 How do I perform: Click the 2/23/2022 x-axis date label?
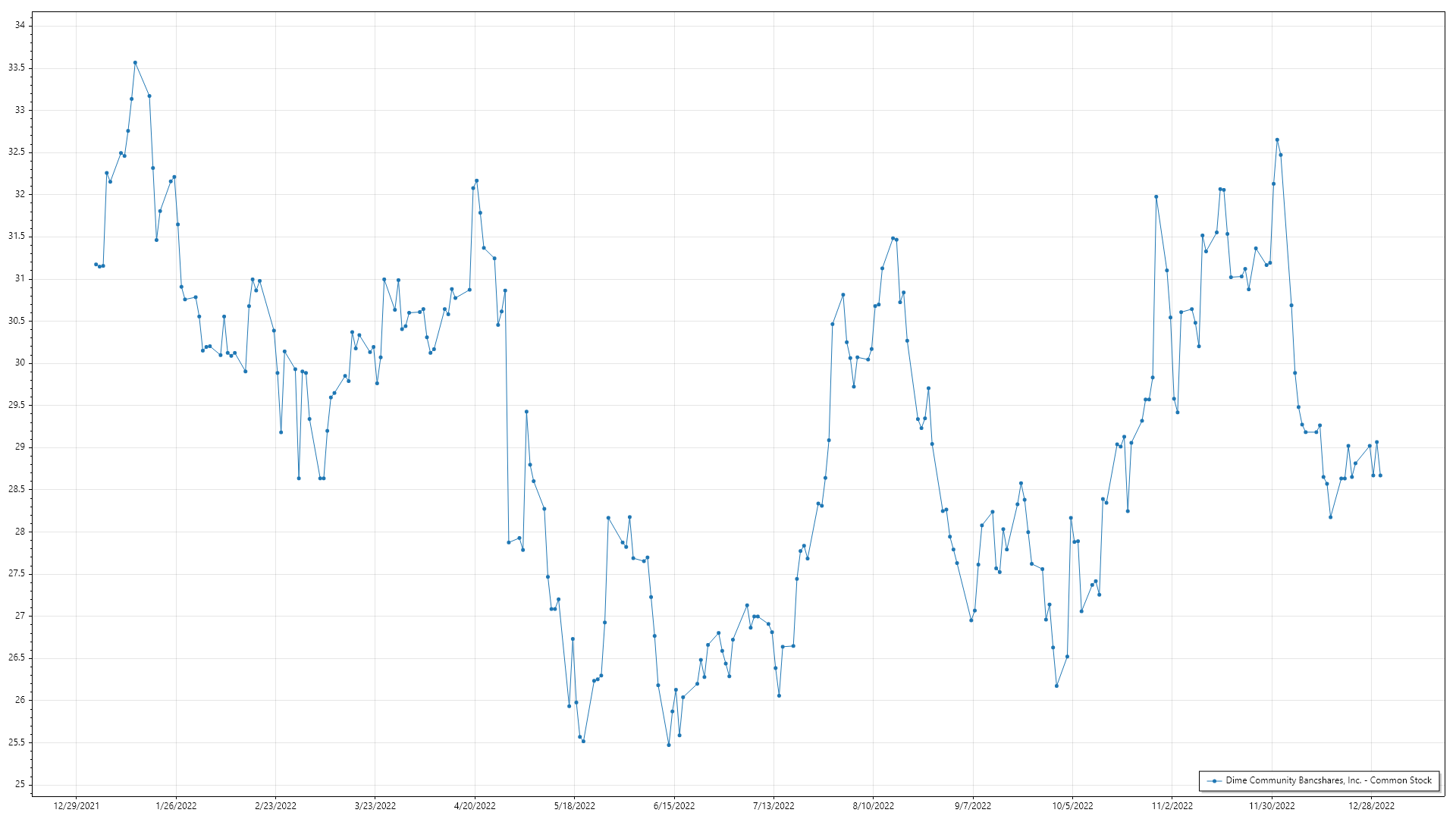point(275,806)
